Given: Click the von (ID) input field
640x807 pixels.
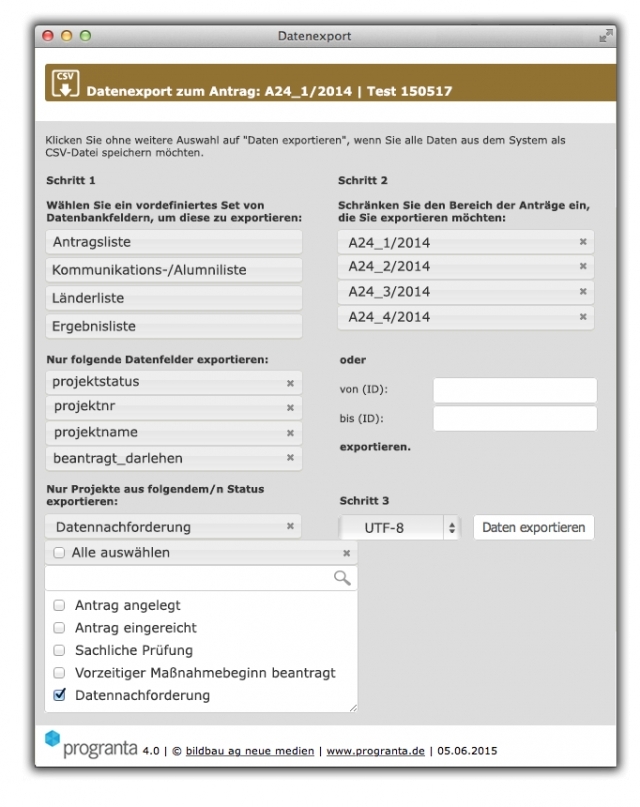Looking at the screenshot, I should [514, 390].
